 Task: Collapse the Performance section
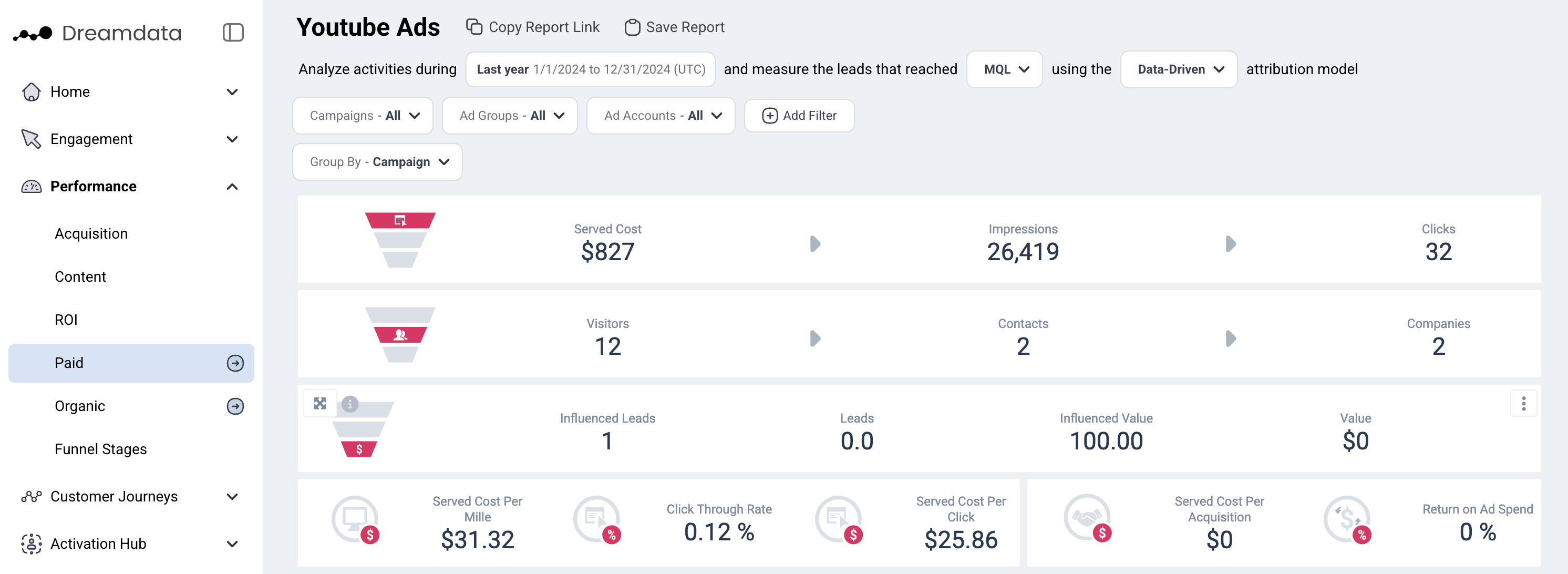coord(232,186)
